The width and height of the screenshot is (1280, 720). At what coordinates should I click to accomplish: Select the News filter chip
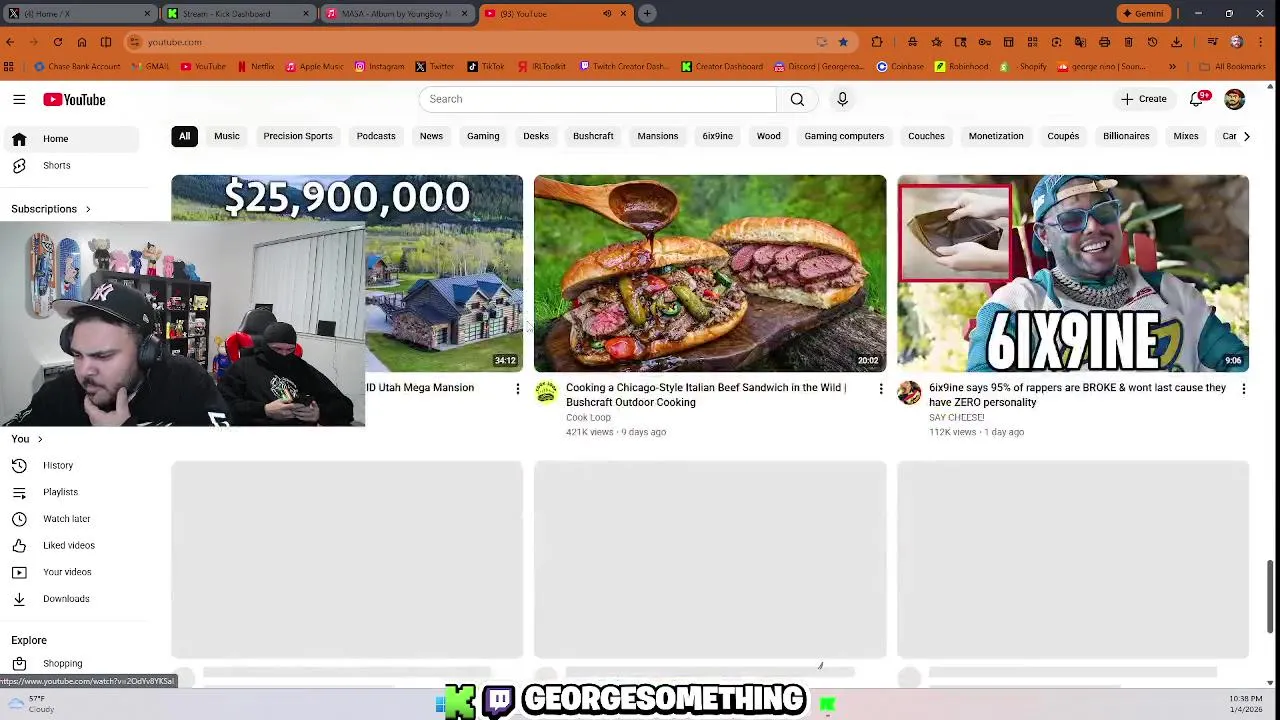click(x=431, y=136)
